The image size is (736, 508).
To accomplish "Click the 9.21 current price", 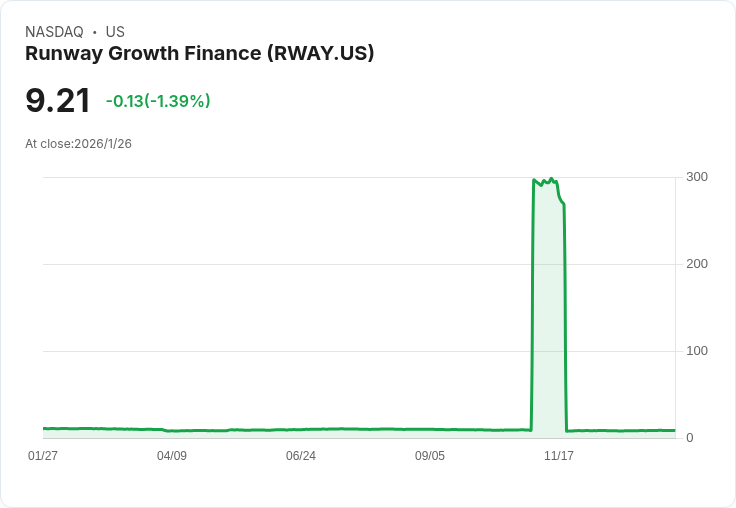I will [x=58, y=100].
